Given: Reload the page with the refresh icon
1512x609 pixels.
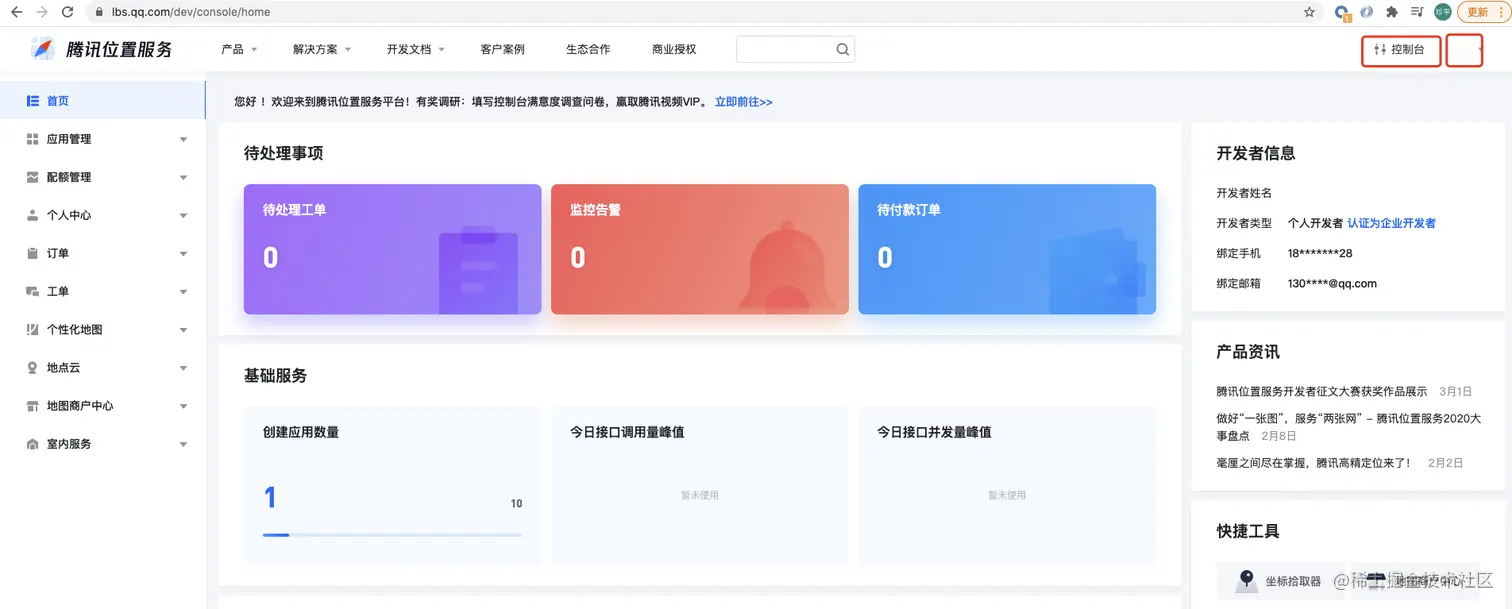Looking at the screenshot, I should coord(67,12).
